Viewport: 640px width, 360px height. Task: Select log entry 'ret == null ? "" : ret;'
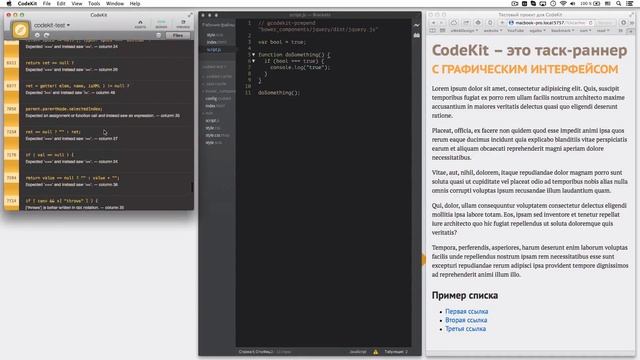click(x=106, y=135)
